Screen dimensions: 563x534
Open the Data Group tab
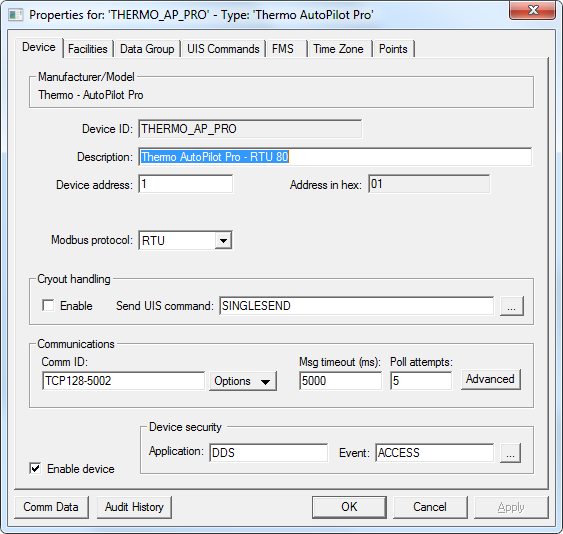coord(147,49)
